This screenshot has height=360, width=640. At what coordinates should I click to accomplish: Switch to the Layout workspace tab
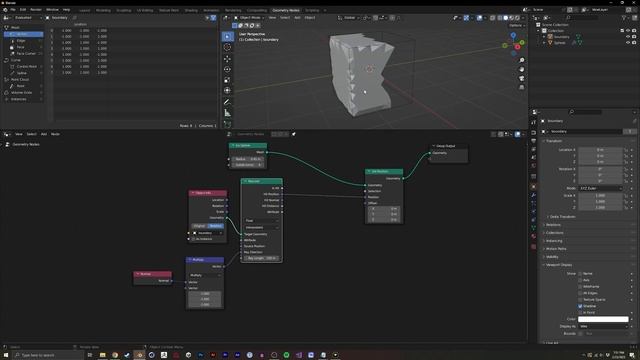click(85, 10)
